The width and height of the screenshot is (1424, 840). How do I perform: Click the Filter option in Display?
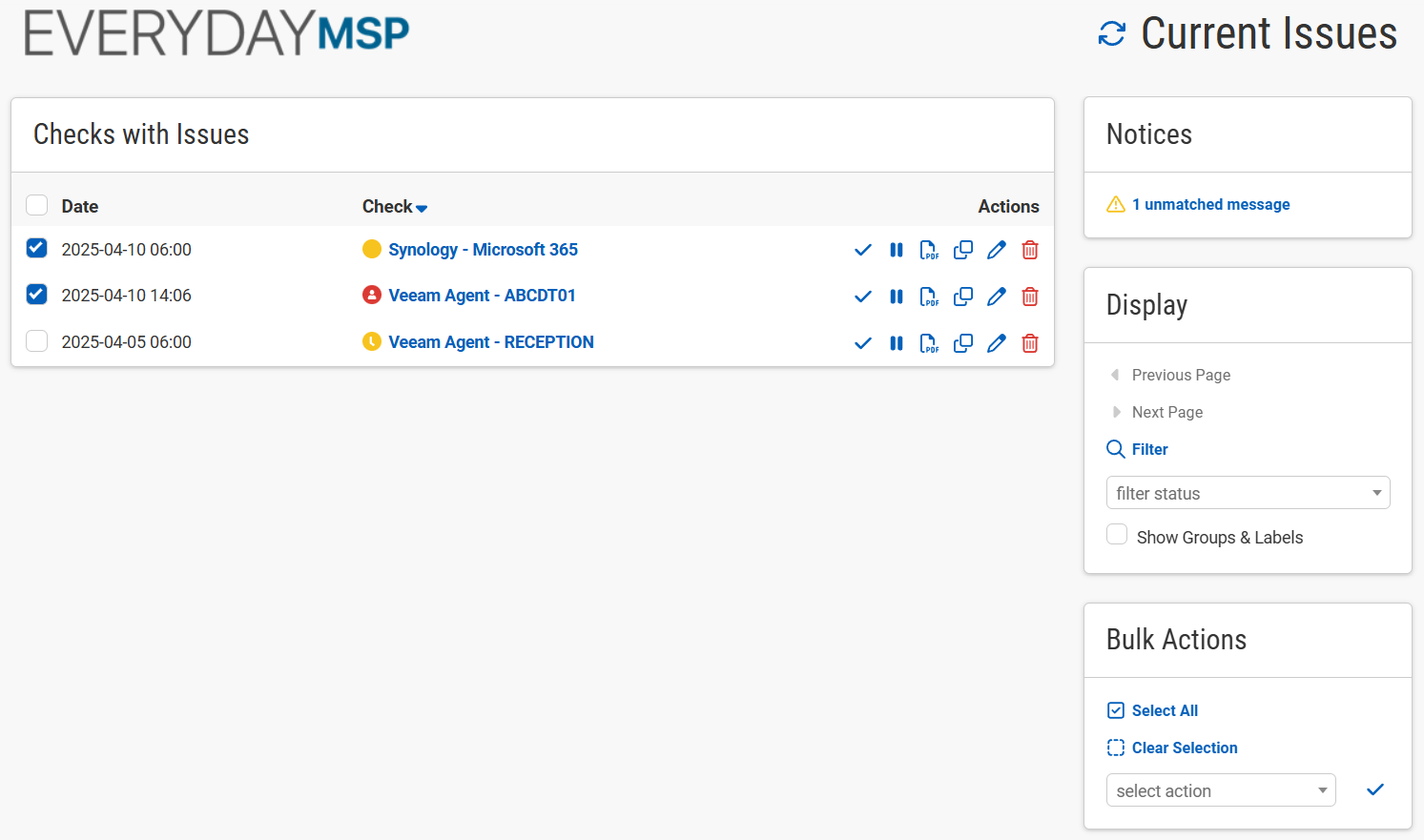pyautogui.click(x=1148, y=449)
